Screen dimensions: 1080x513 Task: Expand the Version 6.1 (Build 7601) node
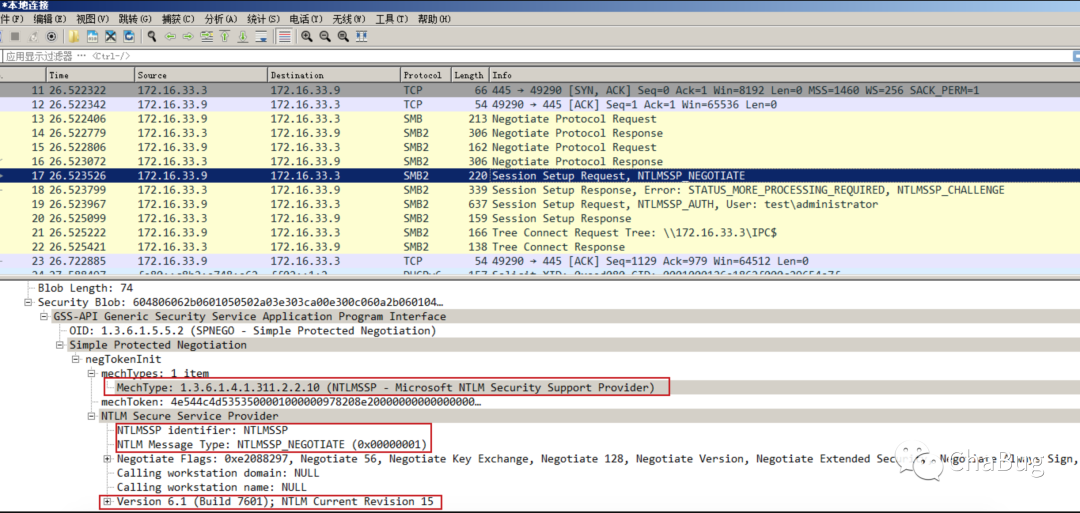pyautogui.click(x=107, y=501)
